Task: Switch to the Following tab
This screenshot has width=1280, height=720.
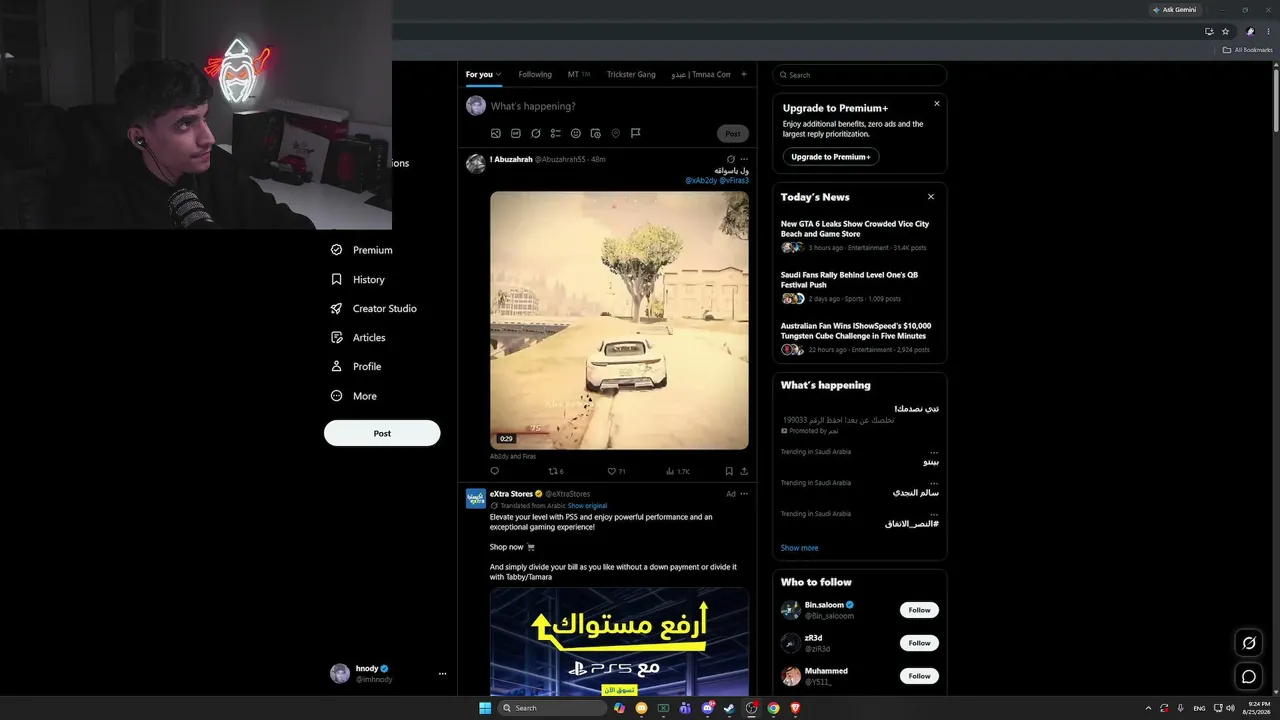Action: pos(535,74)
